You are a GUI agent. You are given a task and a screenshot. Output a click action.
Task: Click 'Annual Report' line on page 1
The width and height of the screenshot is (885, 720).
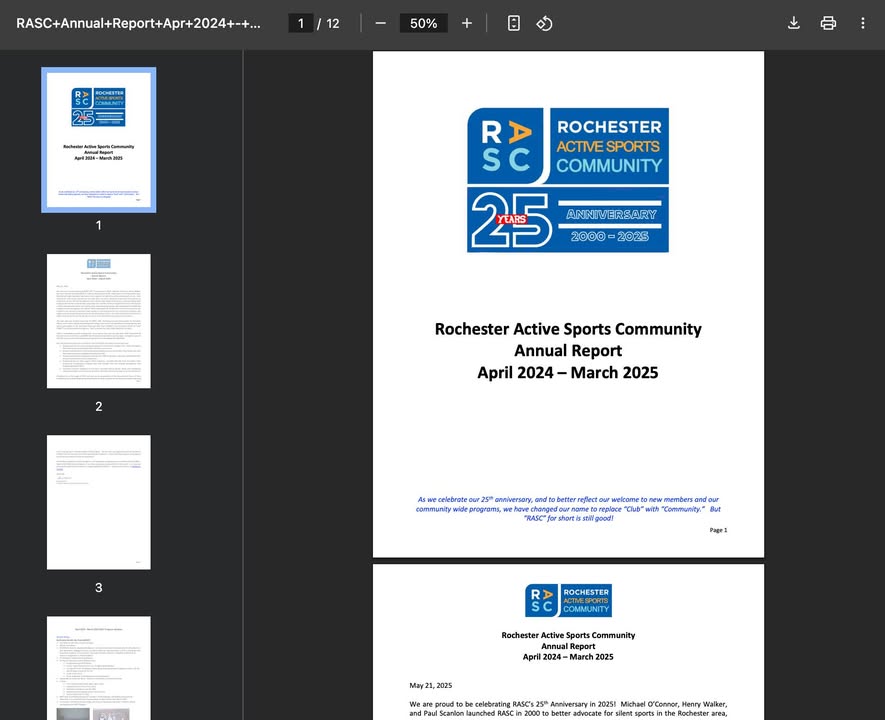[568, 350]
